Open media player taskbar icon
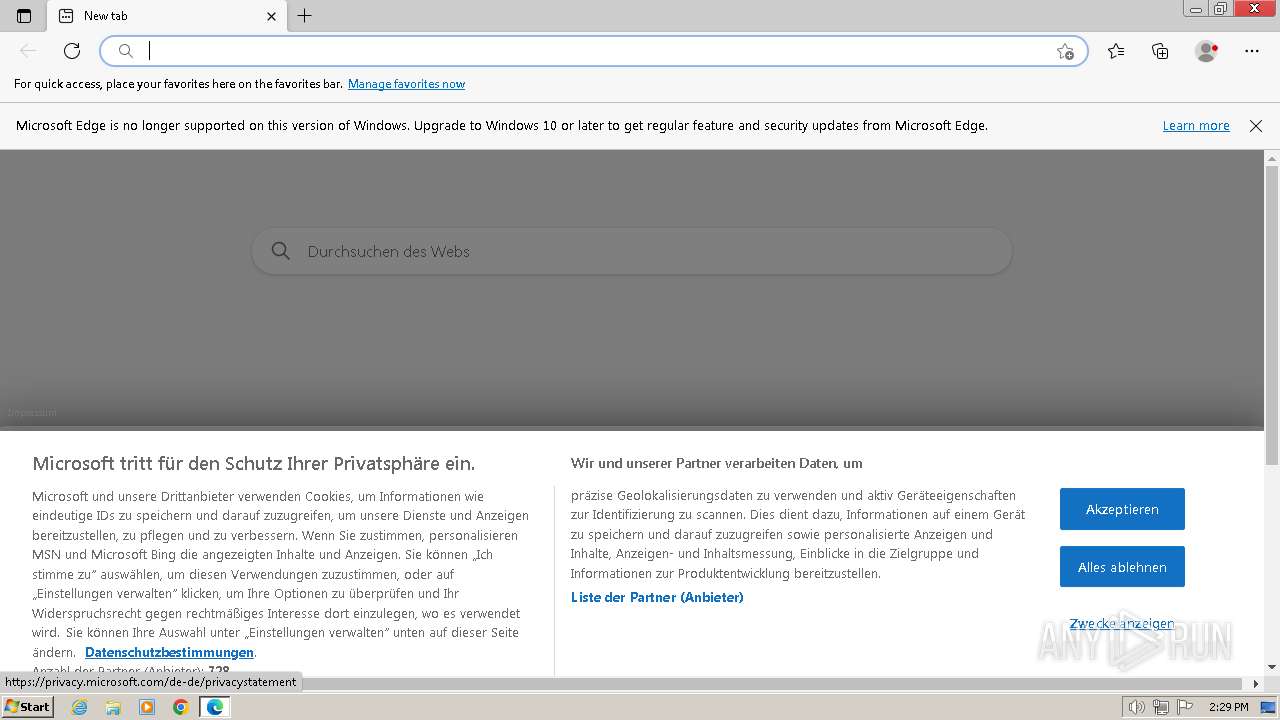Screen dimensions: 1280x720 click(x=147, y=707)
